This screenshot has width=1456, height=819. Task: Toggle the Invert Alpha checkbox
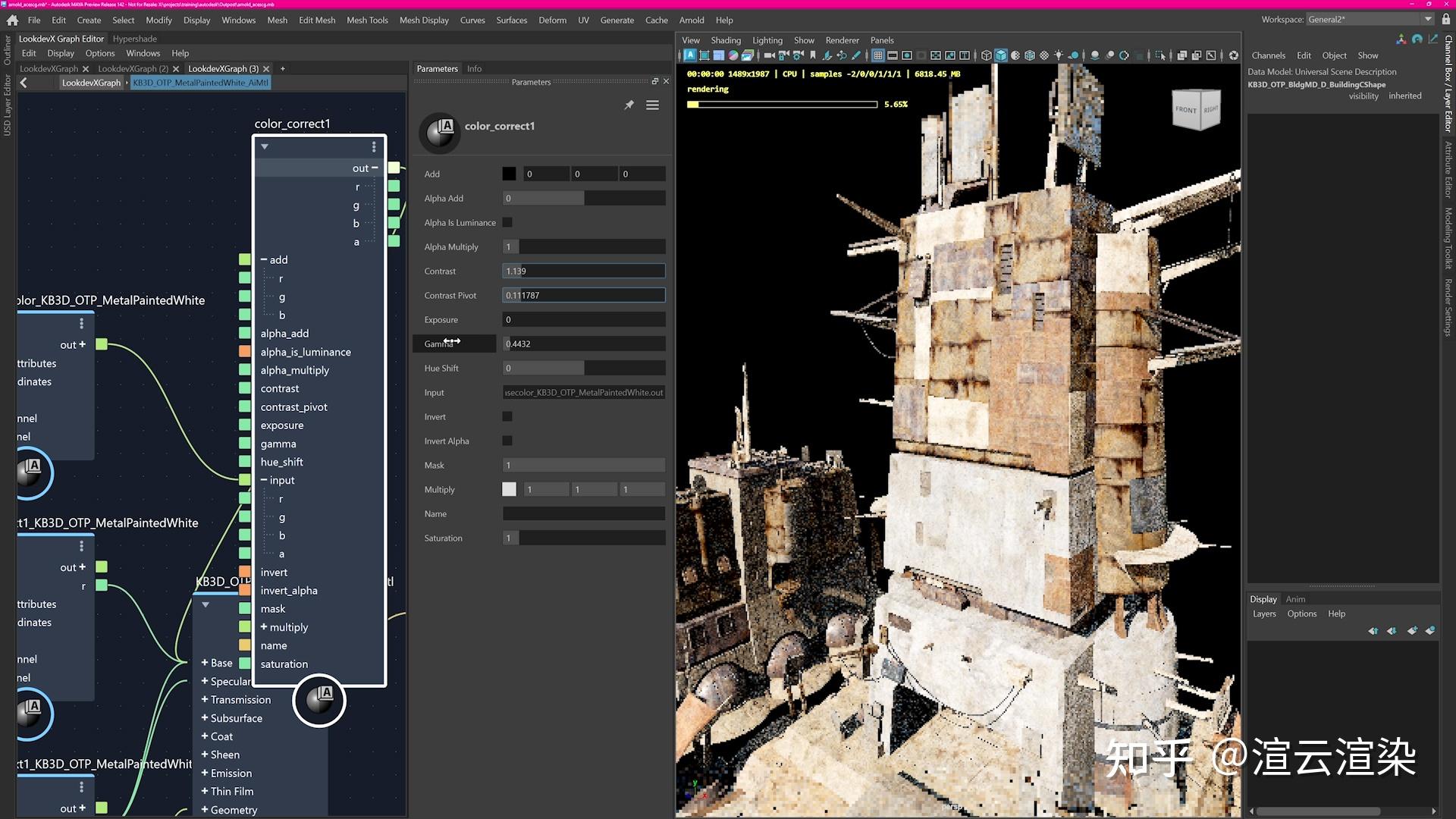coord(508,440)
